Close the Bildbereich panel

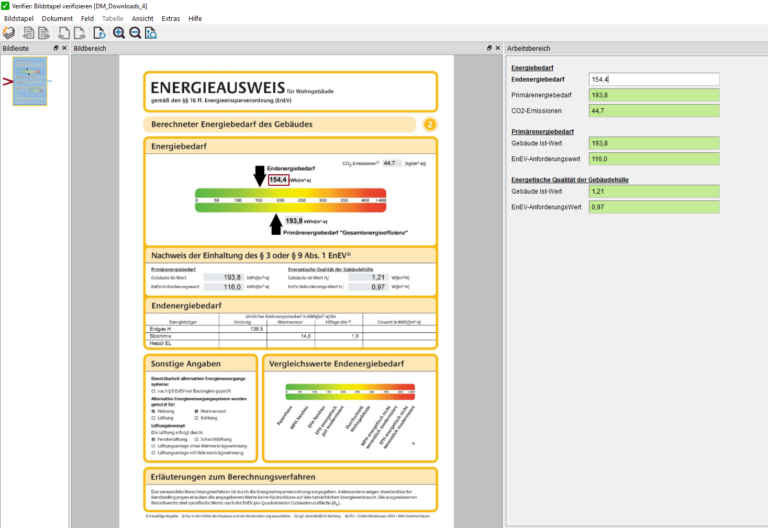coord(498,48)
